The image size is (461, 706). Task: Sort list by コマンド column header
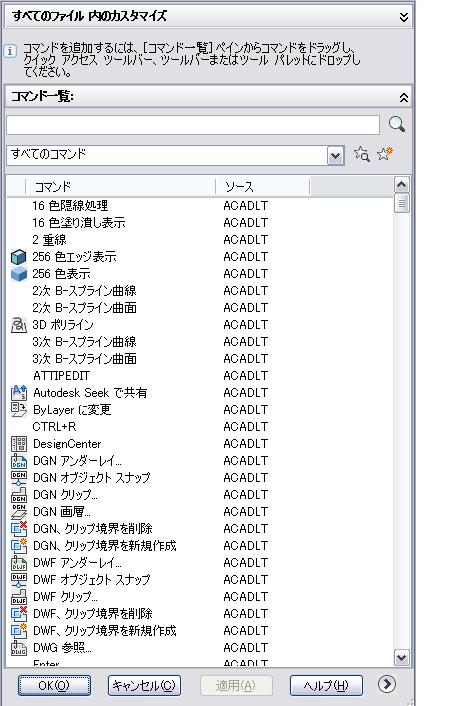tap(121, 186)
